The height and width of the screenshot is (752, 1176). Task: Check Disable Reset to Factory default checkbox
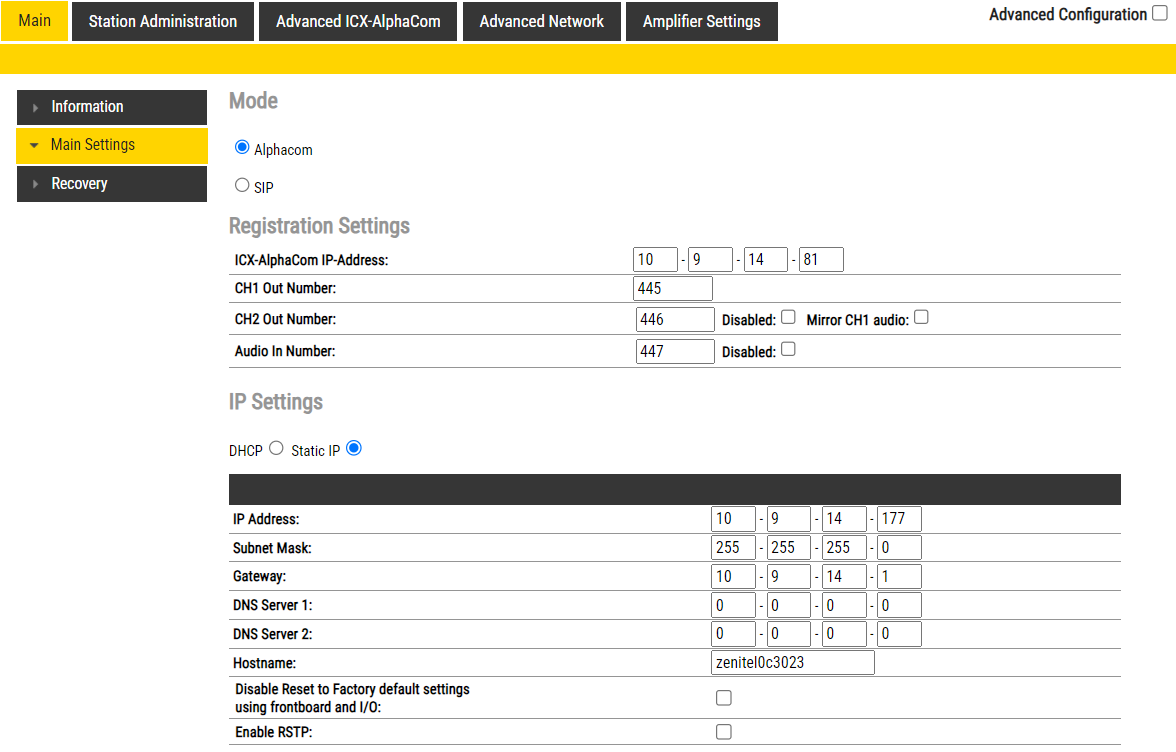coord(724,698)
